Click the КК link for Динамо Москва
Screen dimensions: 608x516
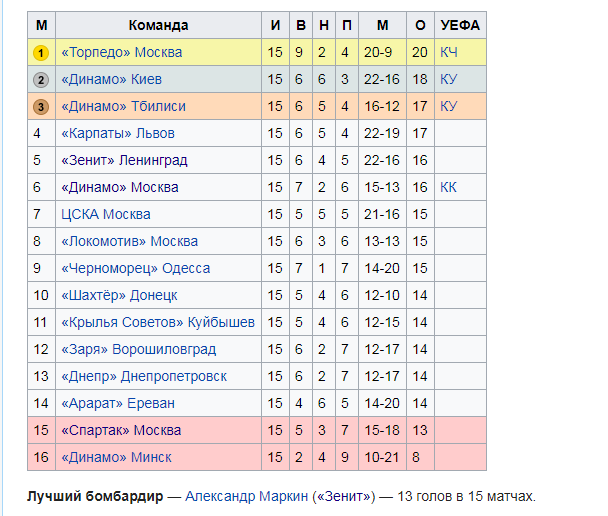pos(449,187)
